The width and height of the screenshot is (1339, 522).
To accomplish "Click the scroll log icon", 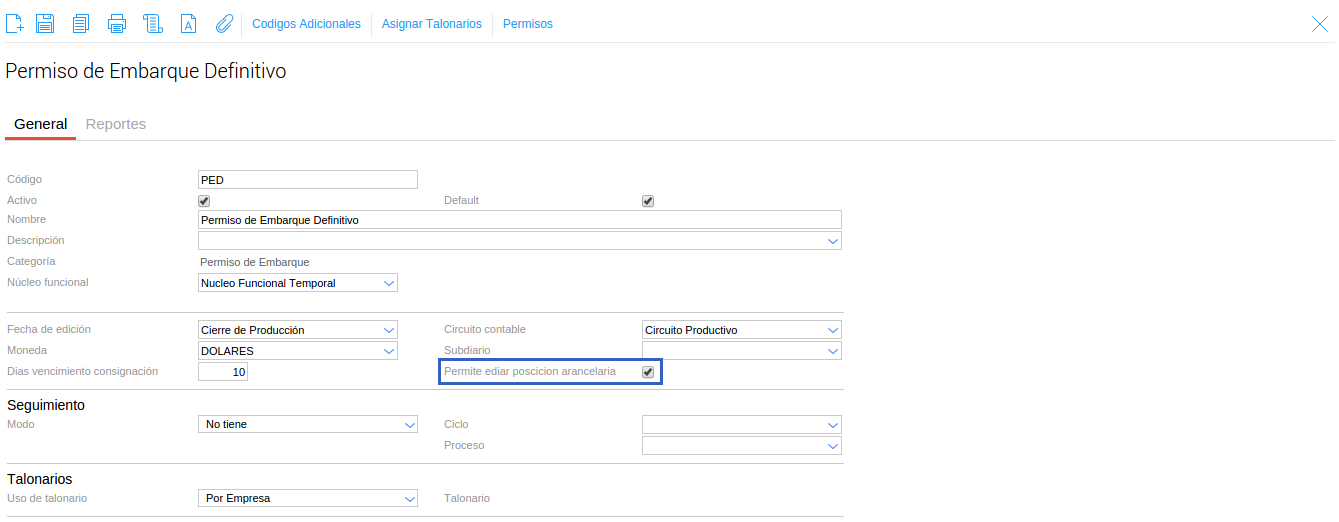I will [153, 24].
